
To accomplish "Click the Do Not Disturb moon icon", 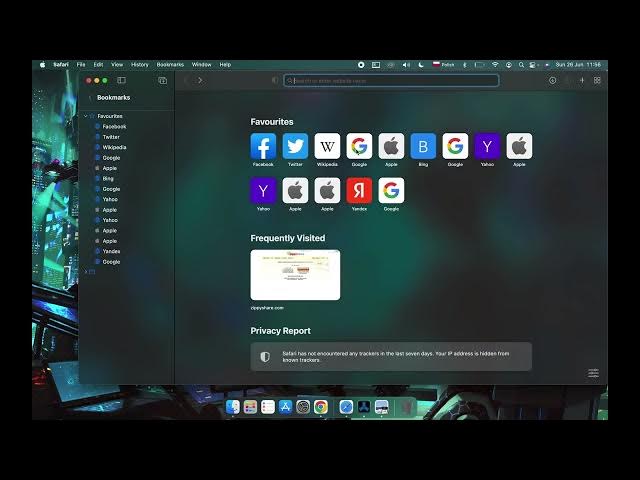I will tap(421, 64).
